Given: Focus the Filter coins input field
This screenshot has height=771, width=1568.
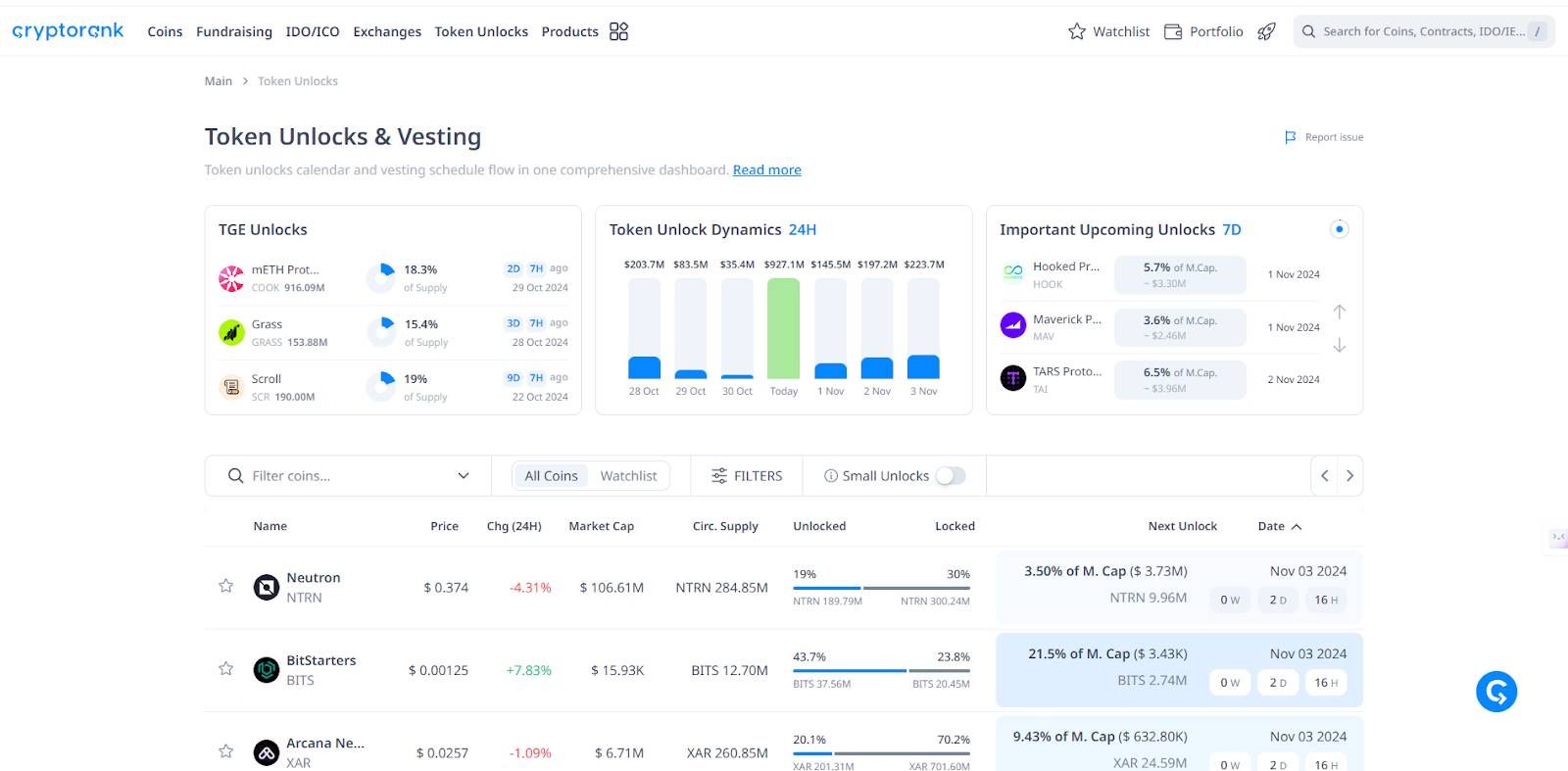Looking at the screenshot, I should point(350,476).
